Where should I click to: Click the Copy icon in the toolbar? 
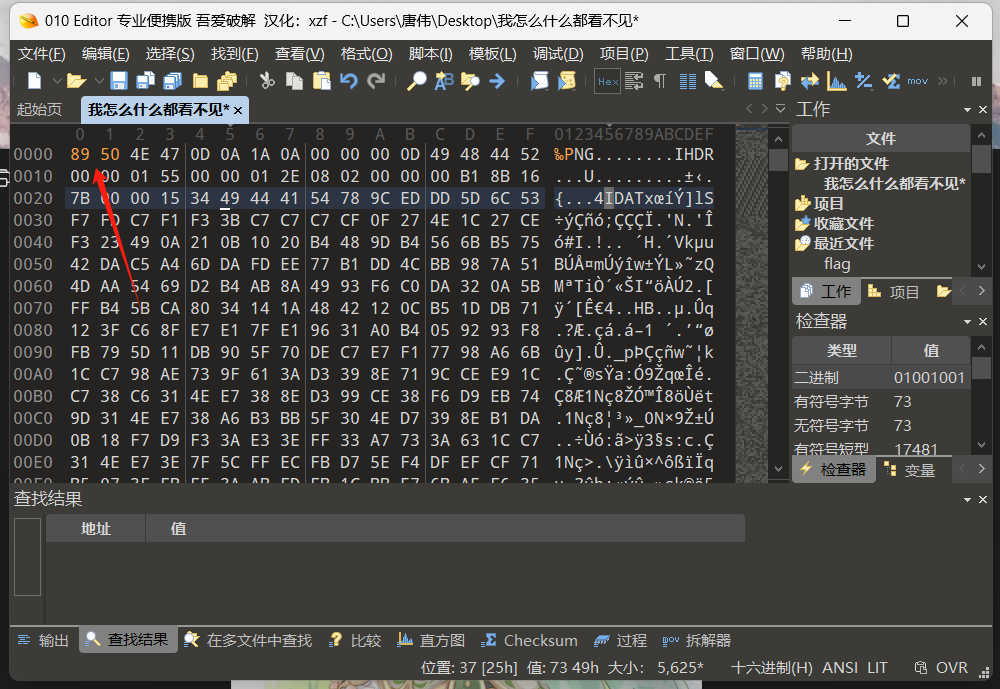tap(294, 81)
